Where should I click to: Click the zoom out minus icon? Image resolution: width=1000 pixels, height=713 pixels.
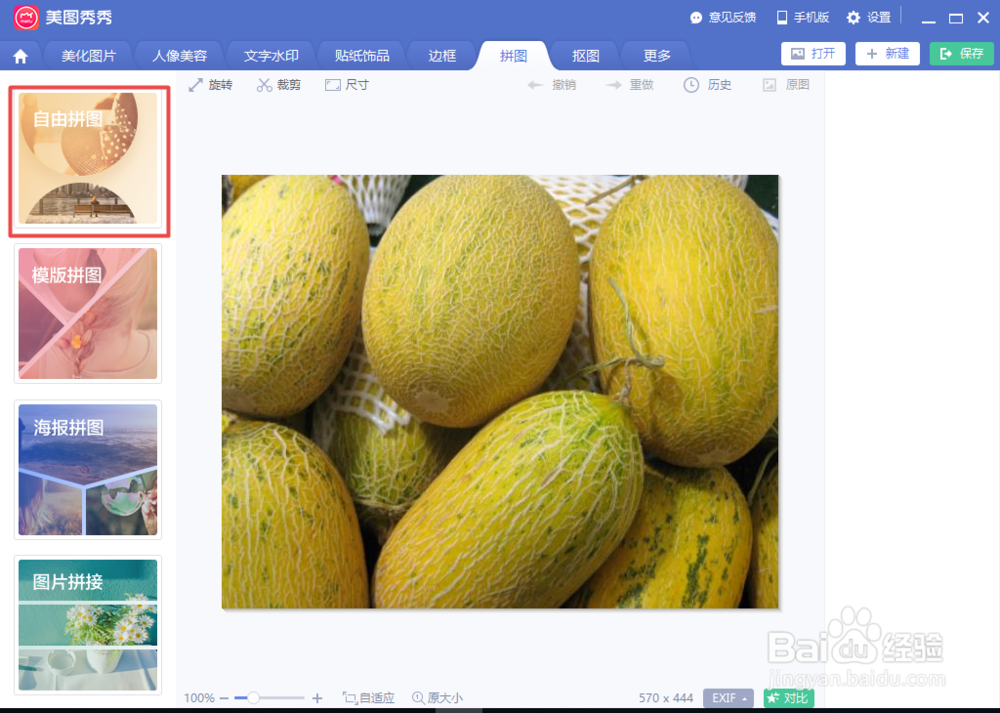tap(224, 698)
